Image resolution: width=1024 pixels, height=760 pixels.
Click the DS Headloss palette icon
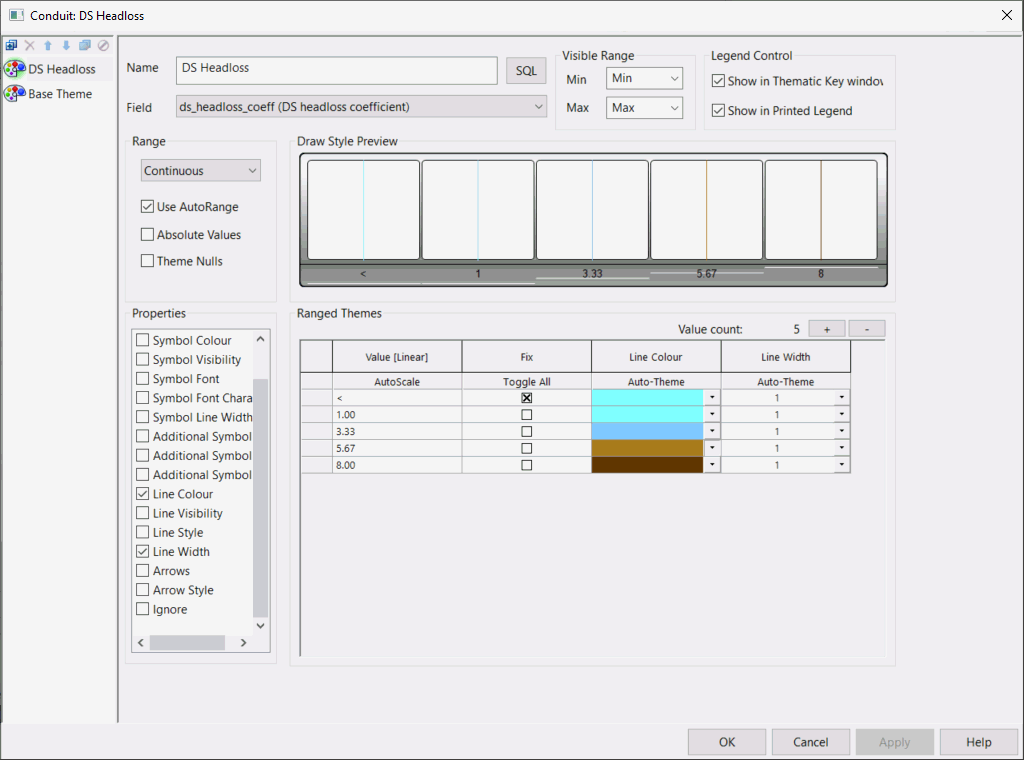(x=14, y=69)
